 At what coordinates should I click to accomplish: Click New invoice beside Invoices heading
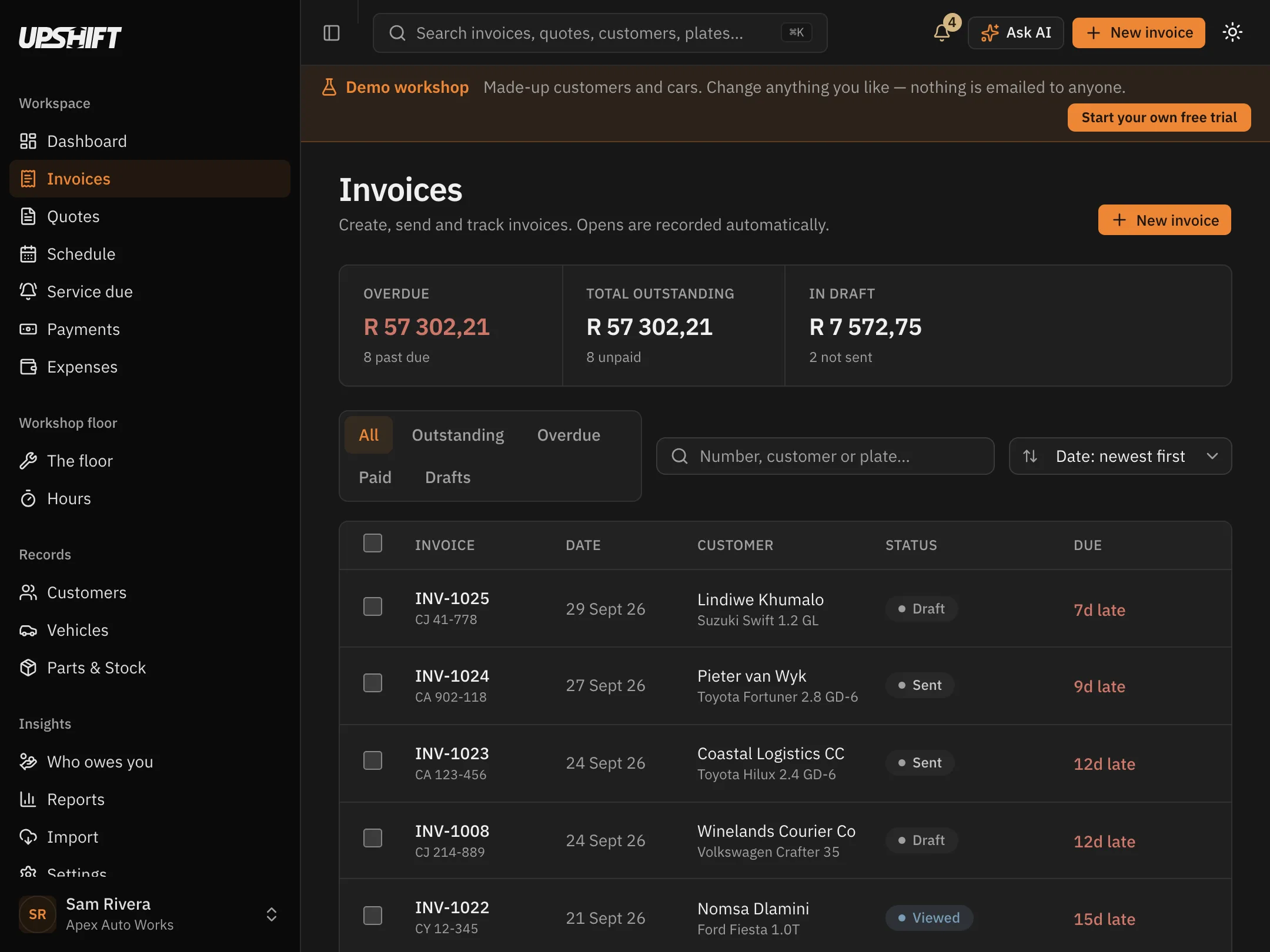tap(1165, 220)
